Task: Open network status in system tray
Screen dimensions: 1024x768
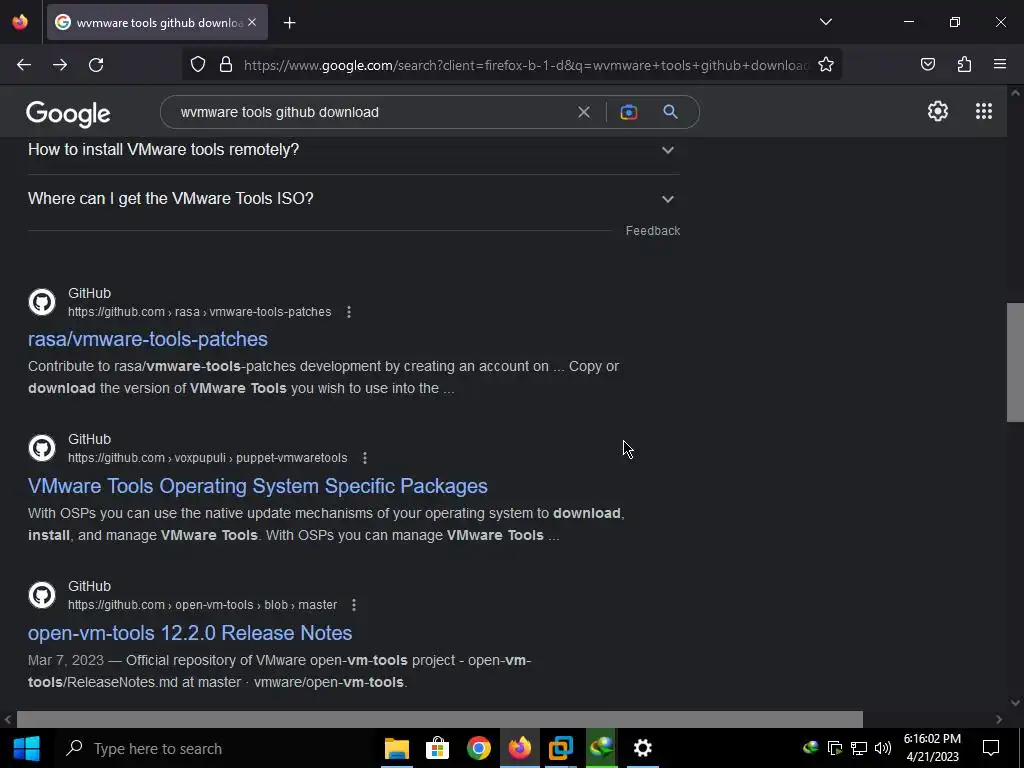Action: [x=859, y=748]
